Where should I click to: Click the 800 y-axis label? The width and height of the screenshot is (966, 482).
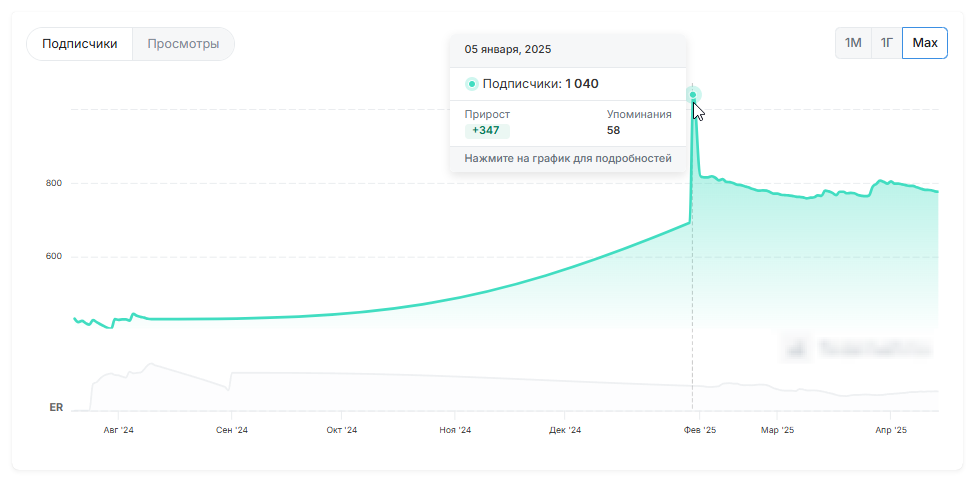click(54, 183)
